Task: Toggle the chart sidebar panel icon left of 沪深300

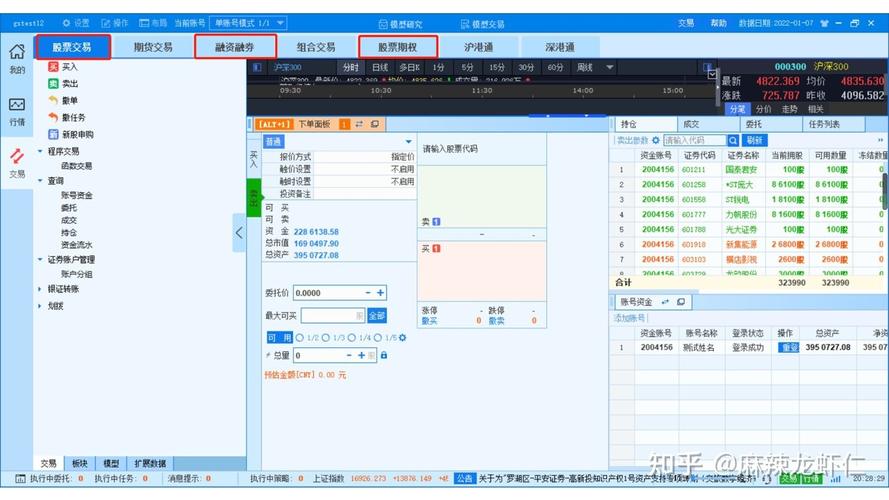Action: tap(257, 67)
